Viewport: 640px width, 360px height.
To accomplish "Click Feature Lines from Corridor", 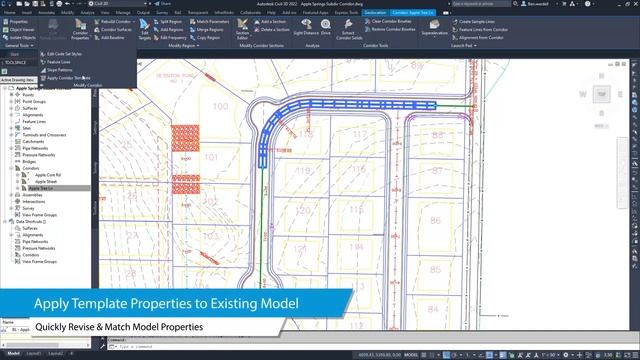I will tap(480, 30).
